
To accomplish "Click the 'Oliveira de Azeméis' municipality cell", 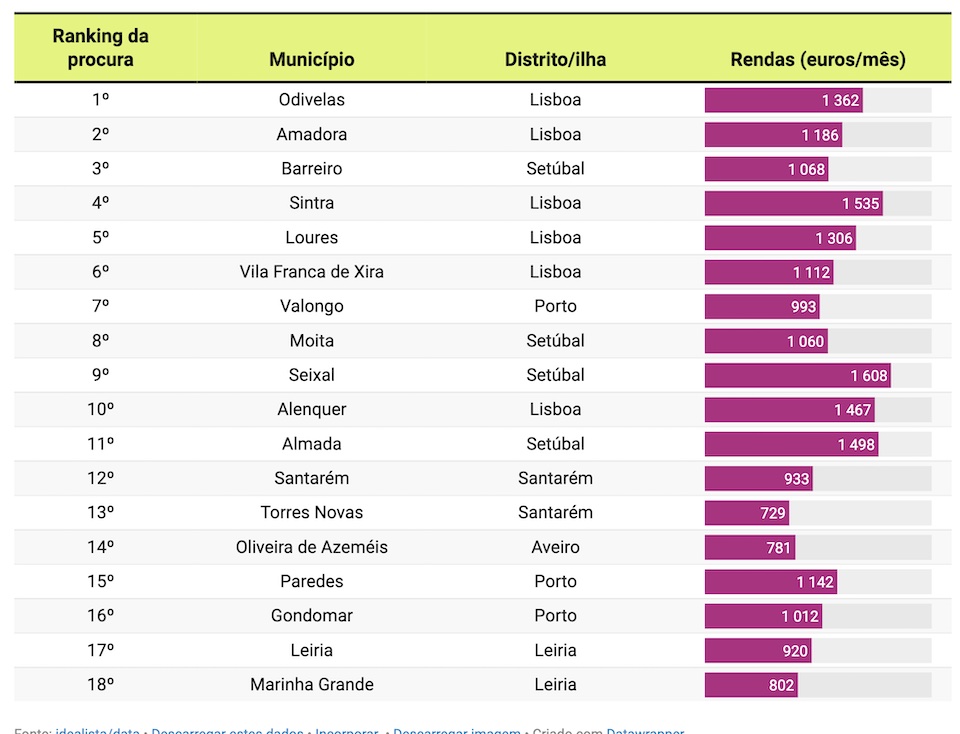I will click(x=311, y=547).
